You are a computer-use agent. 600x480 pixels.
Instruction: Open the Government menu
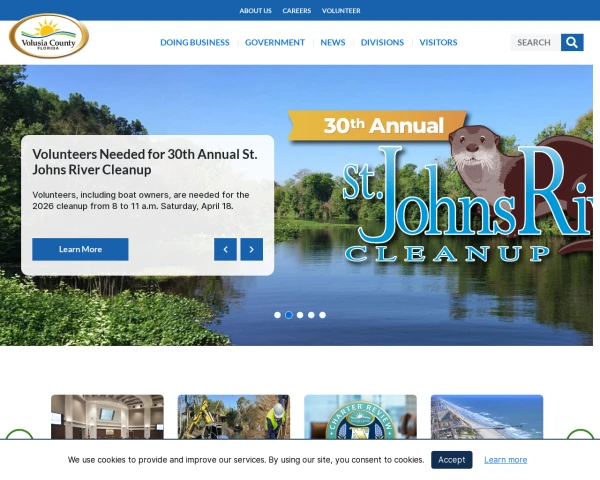(275, 42)
